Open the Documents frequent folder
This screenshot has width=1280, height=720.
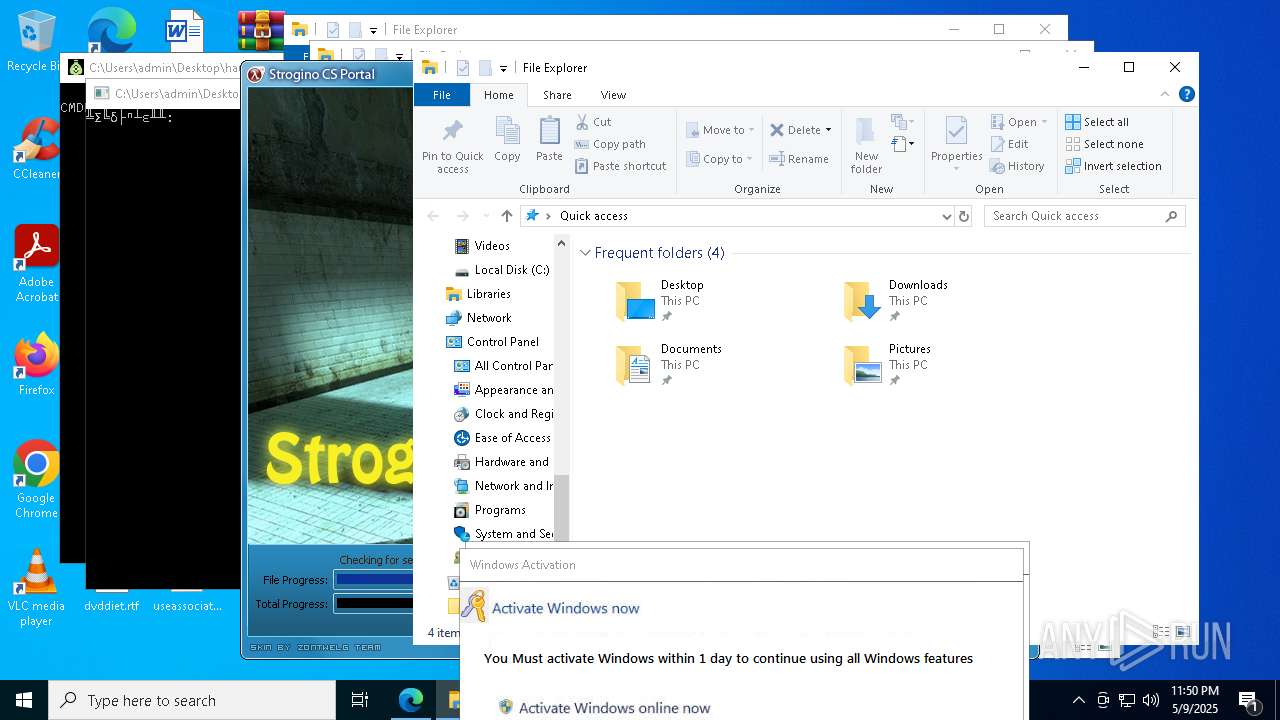tap(668, 364)
